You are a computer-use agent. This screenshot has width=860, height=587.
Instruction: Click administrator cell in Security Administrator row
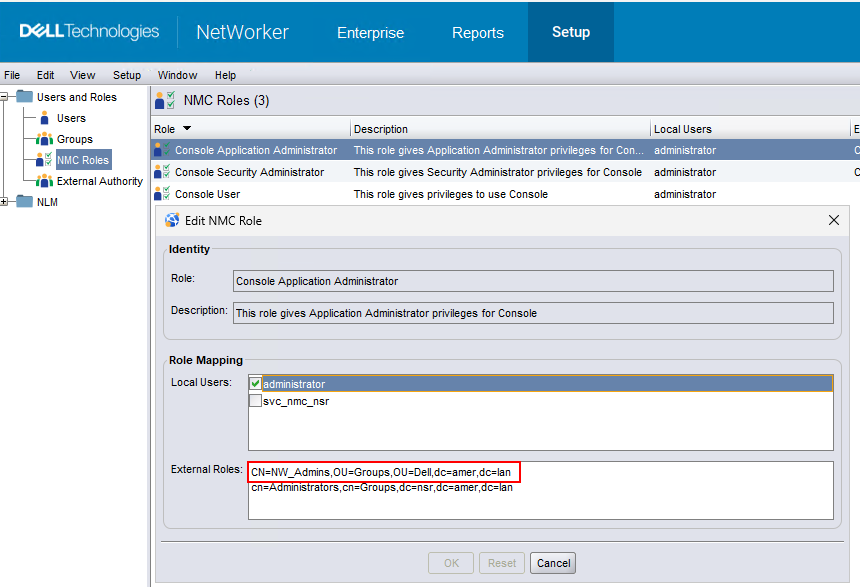click(x=685, y=172)
